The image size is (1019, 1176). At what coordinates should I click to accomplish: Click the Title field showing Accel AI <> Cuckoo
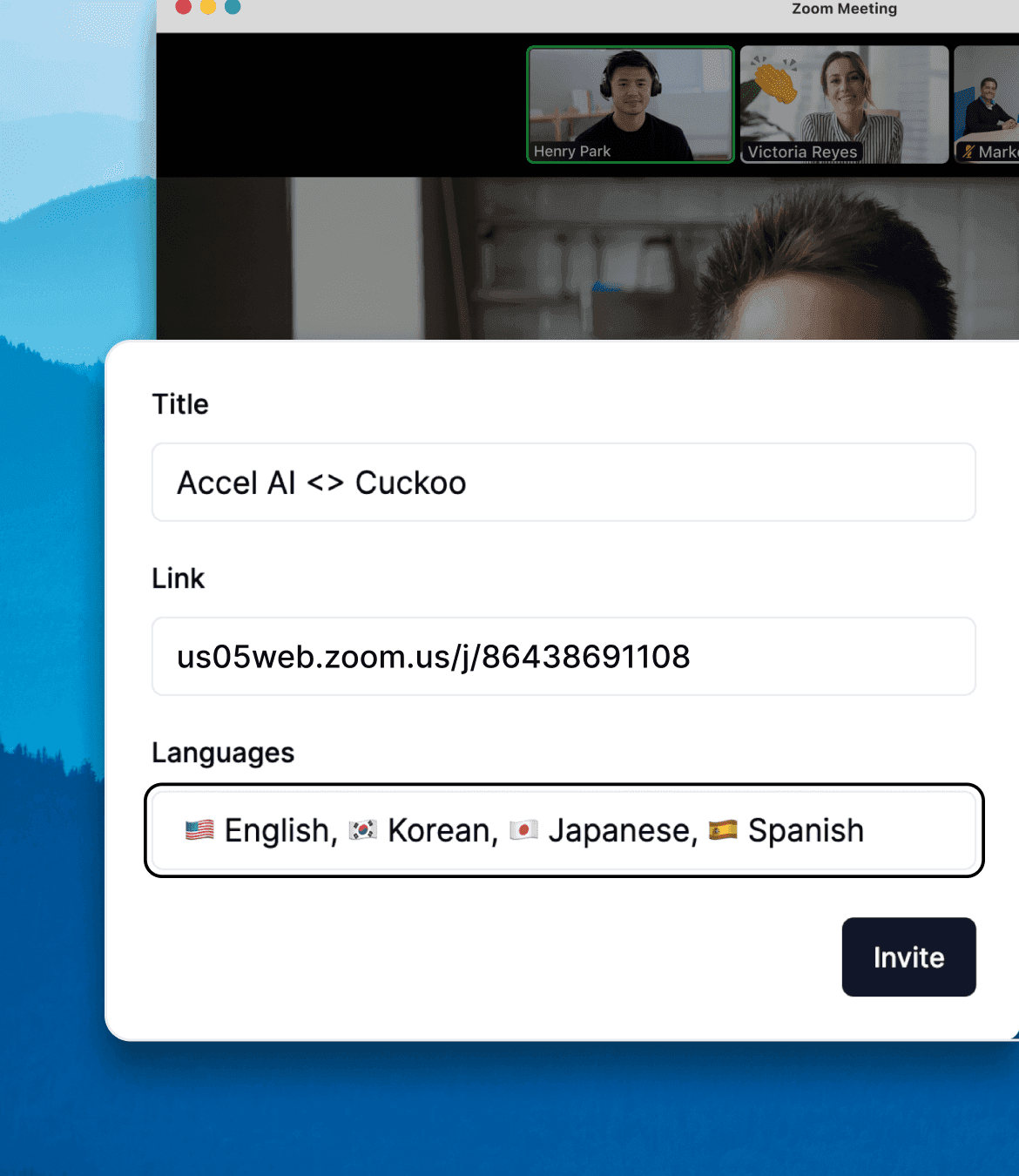click(564, 482)
